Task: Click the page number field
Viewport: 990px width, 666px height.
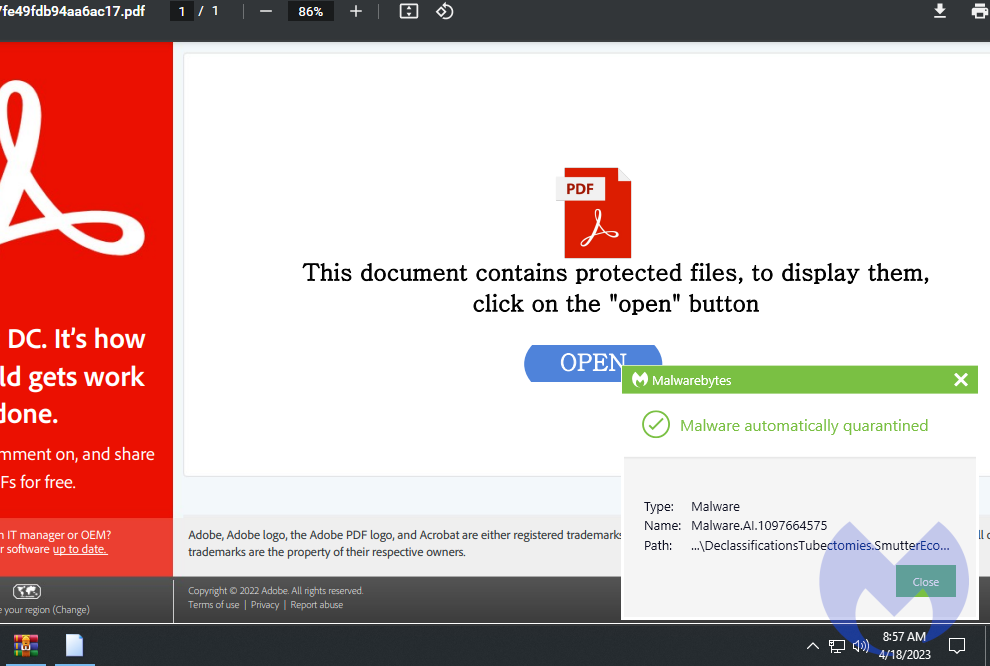Action: click(x=182, y=11)
